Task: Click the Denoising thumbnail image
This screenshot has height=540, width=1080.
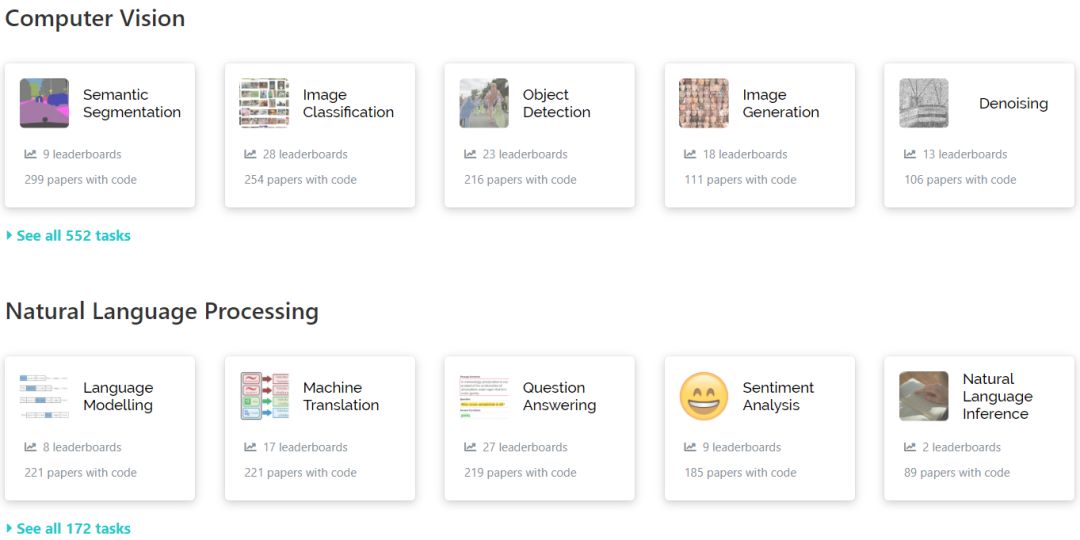Action: tap(923, 103)
